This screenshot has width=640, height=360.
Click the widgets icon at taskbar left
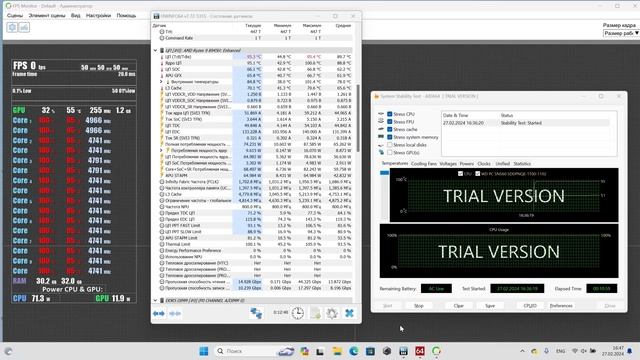point(8,351)
